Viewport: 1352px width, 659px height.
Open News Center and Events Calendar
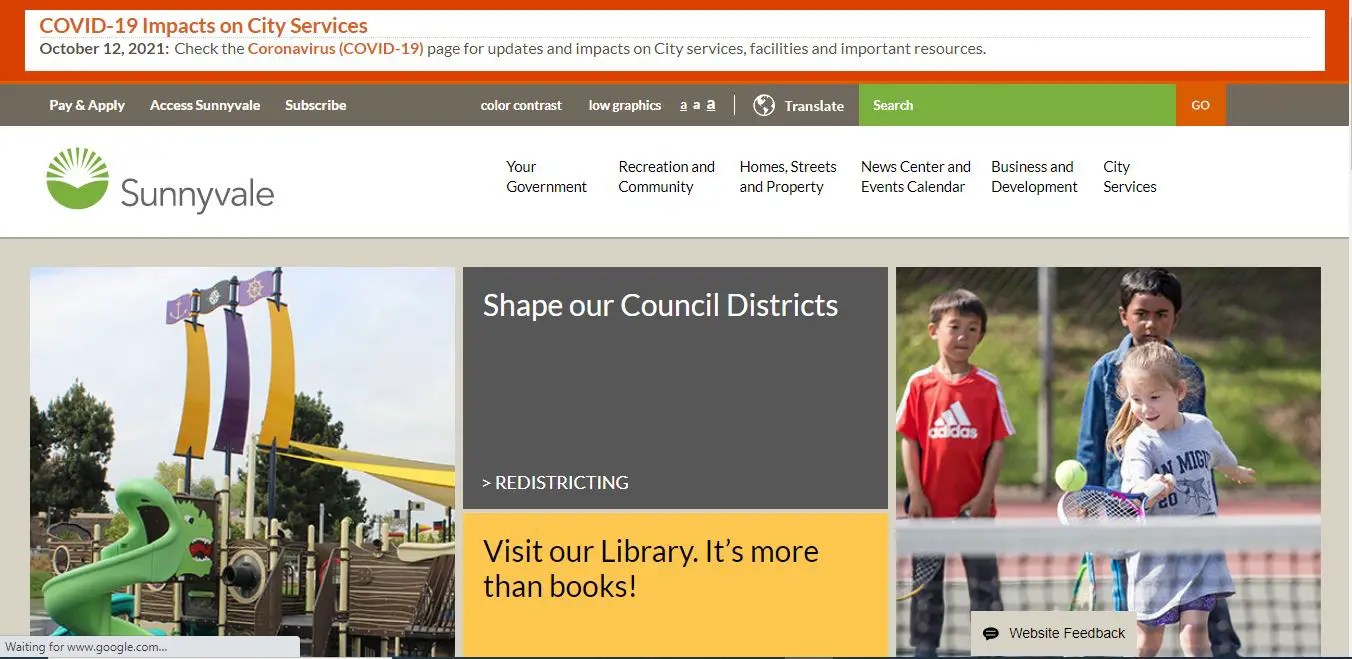[x=915, y=177]
